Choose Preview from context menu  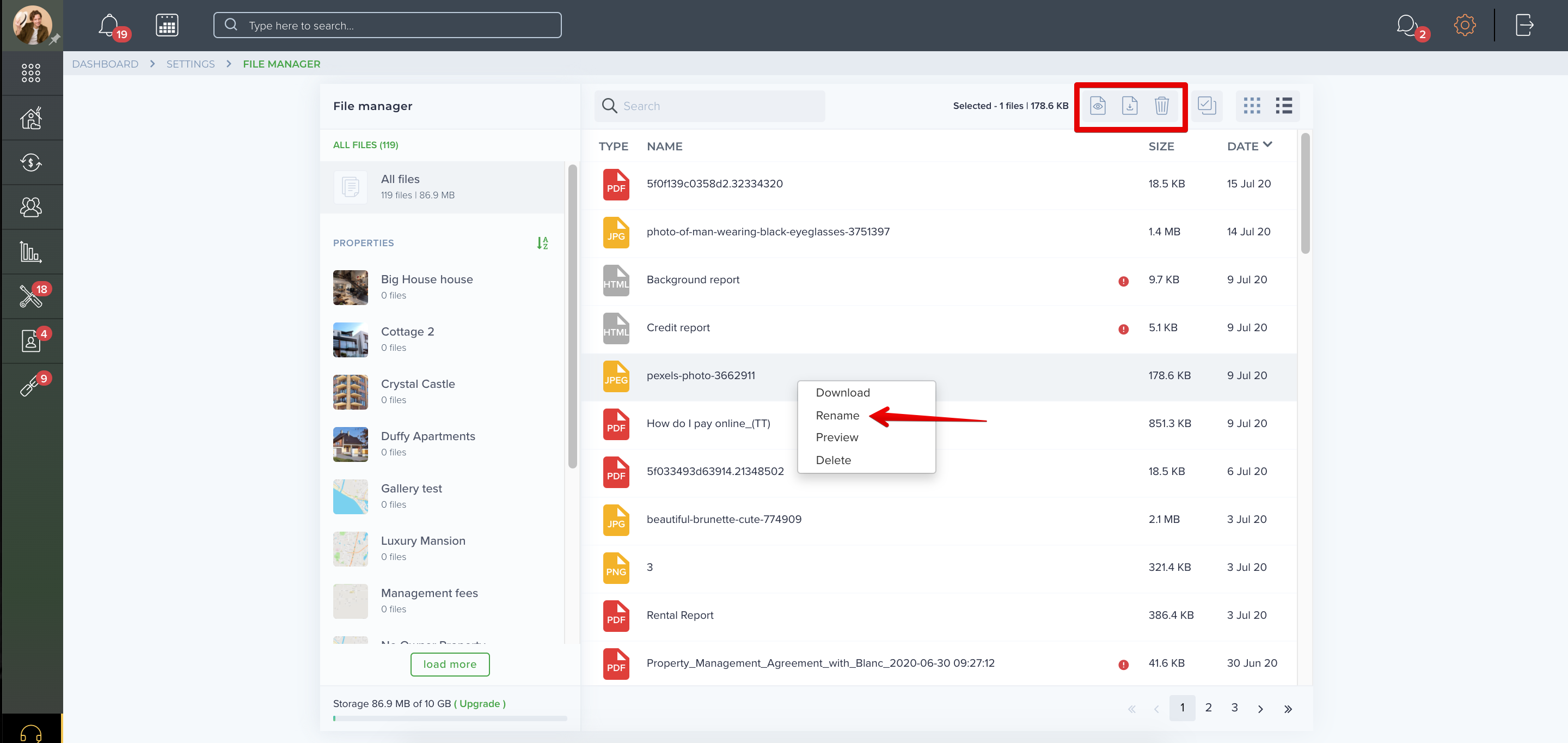[837, 438]
